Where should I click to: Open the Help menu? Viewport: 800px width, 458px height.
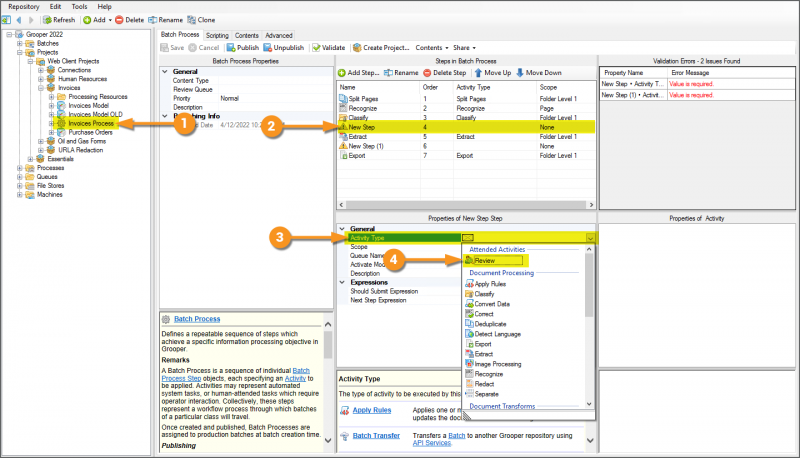coord(104,7)
